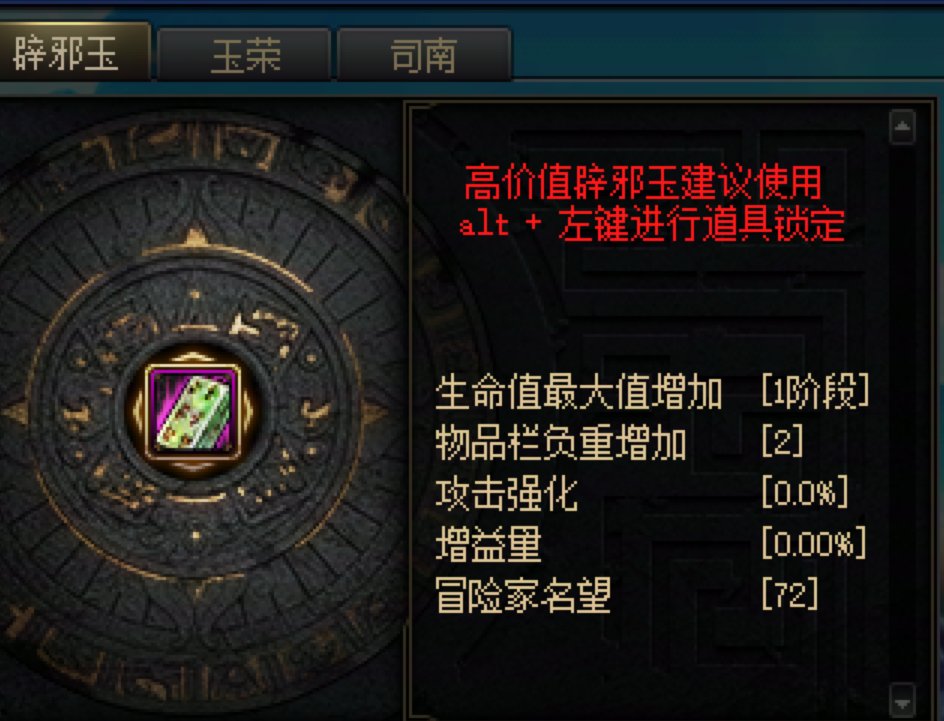Viewport: 944px width, 721px height.
Task: Click the 冒险家名望 attribute label
Action: pyautogui.click(x=524, y=595)
